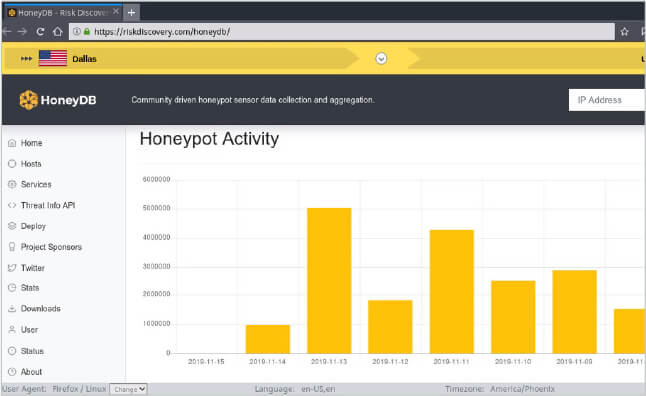Go to the Project Sponsors link
646x396 pixels.
(51, 247)
